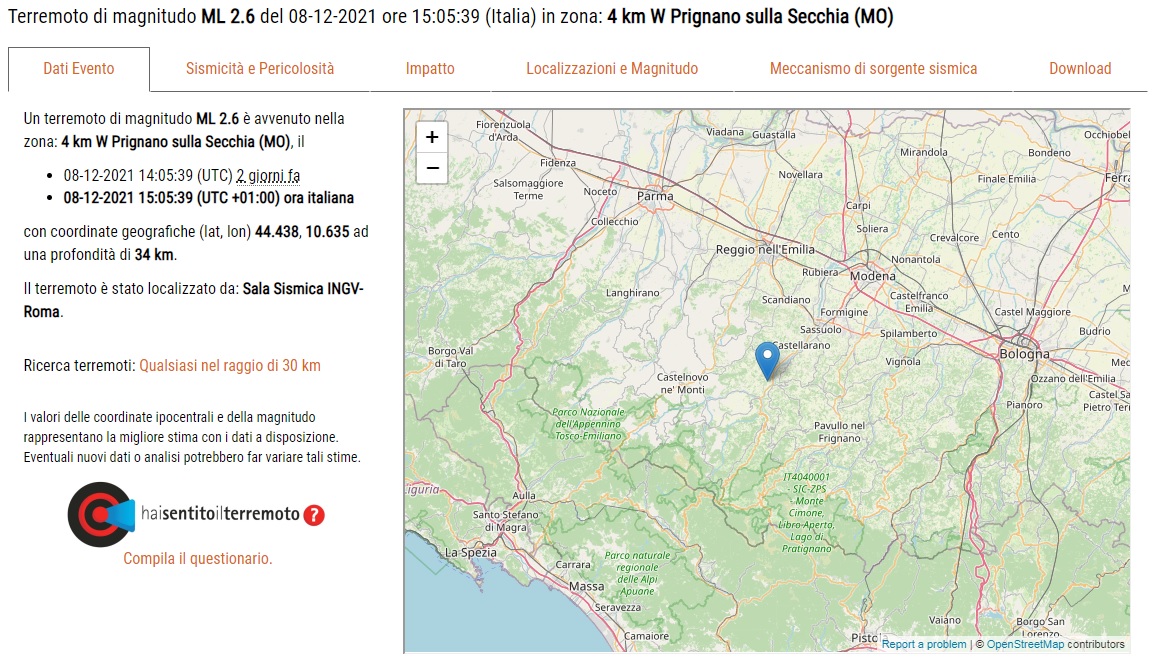Click the haisentitoilterremoto text banner

[220, 514]
